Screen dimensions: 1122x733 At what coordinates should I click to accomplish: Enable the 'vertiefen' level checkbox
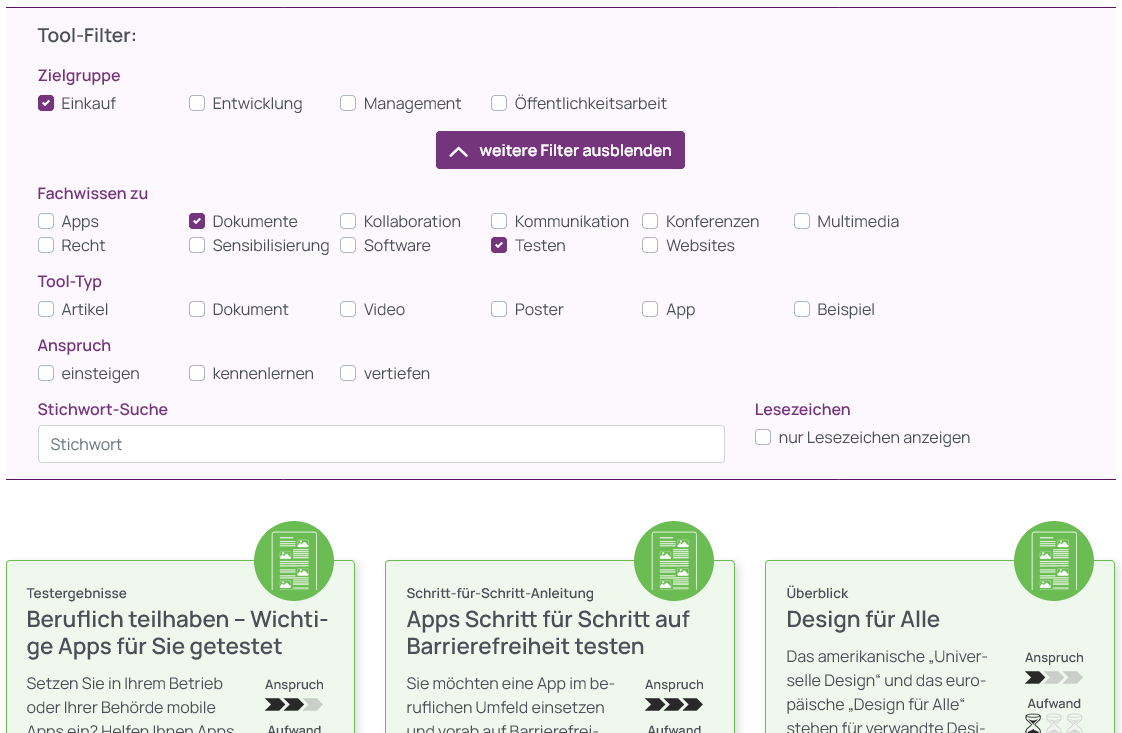click(x=348, y=373)
